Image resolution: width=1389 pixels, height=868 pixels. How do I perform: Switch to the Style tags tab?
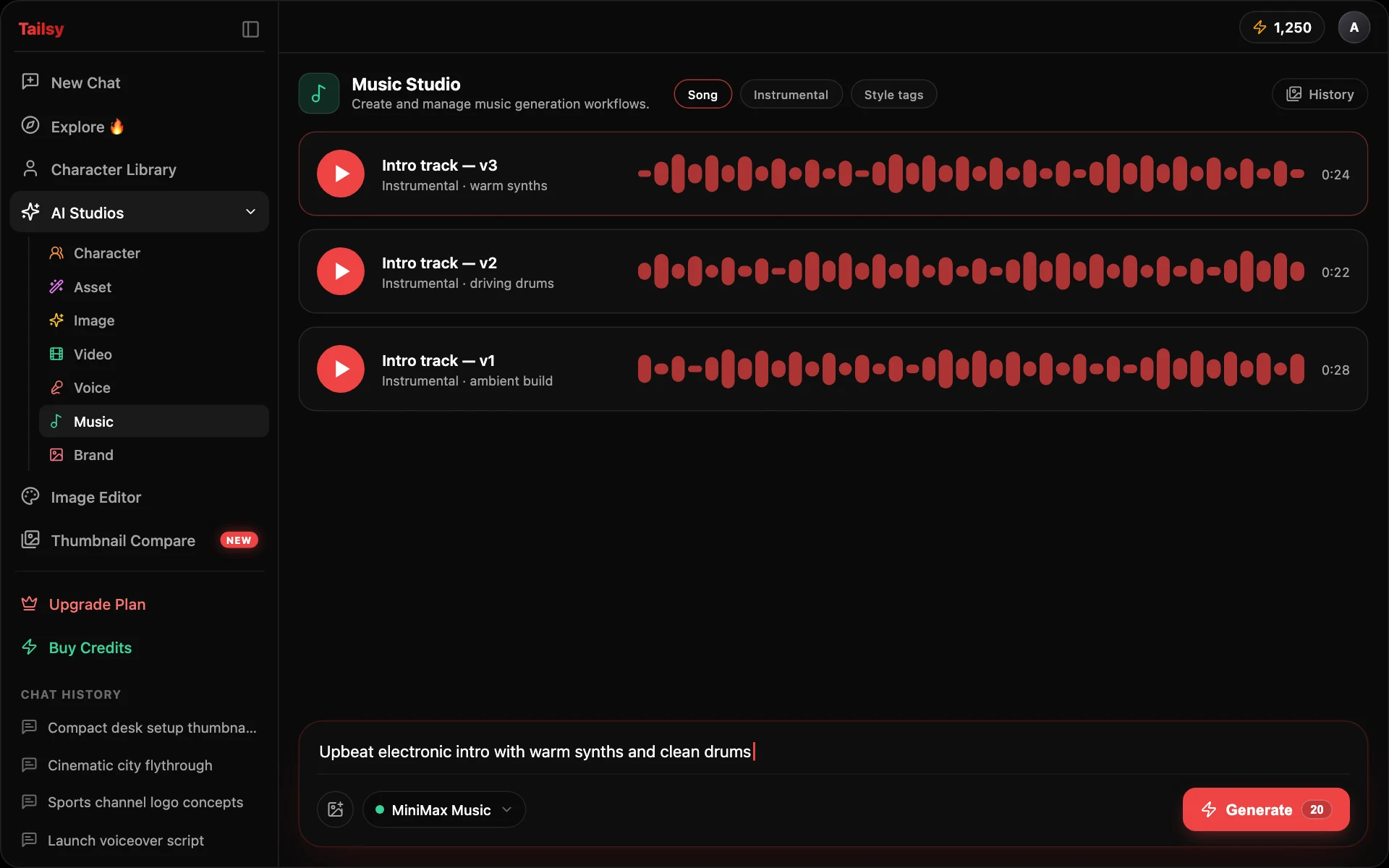[893, 94]
